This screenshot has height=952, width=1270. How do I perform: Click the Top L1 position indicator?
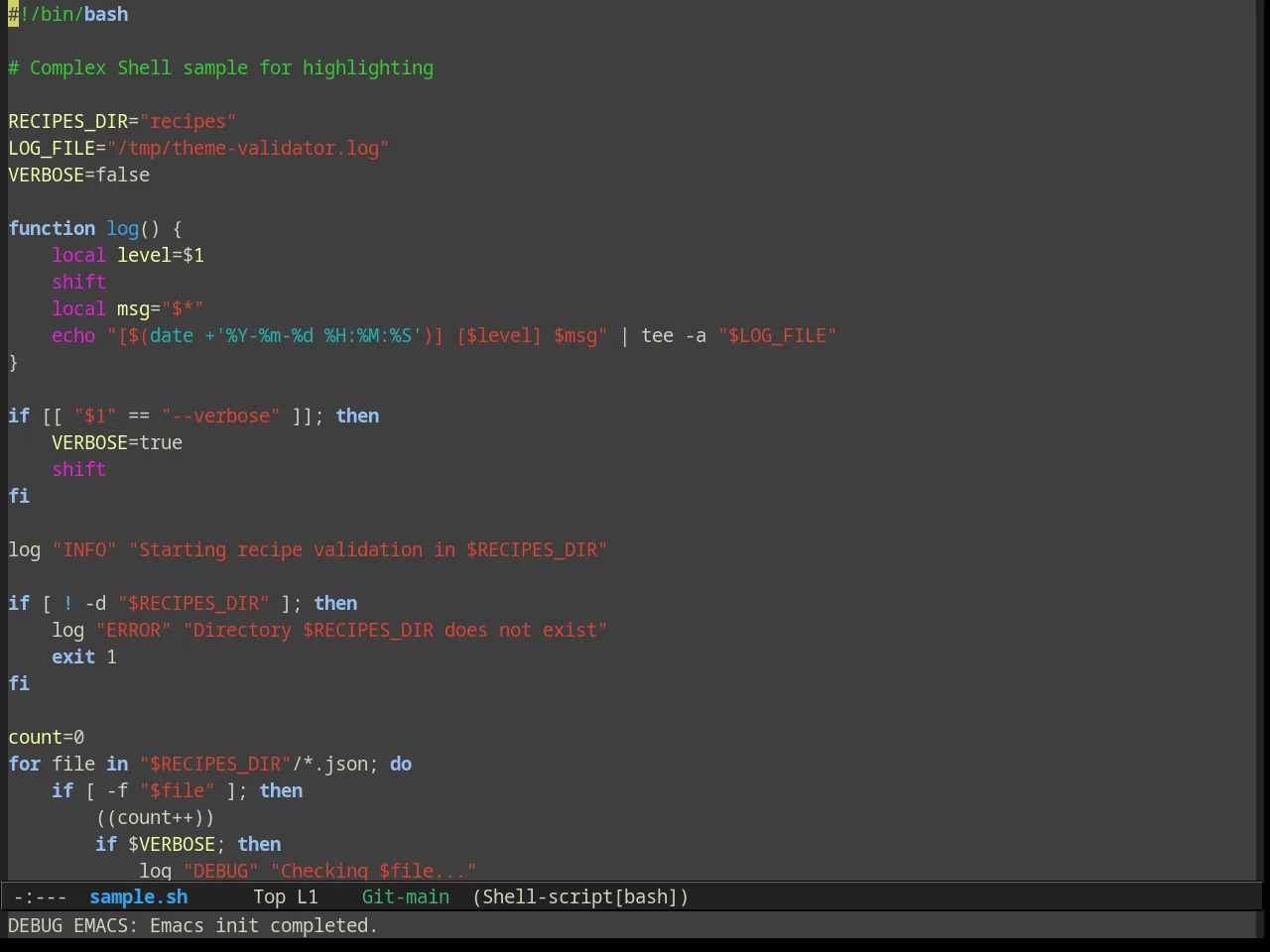pyautogui.click(x=286, y=896)
